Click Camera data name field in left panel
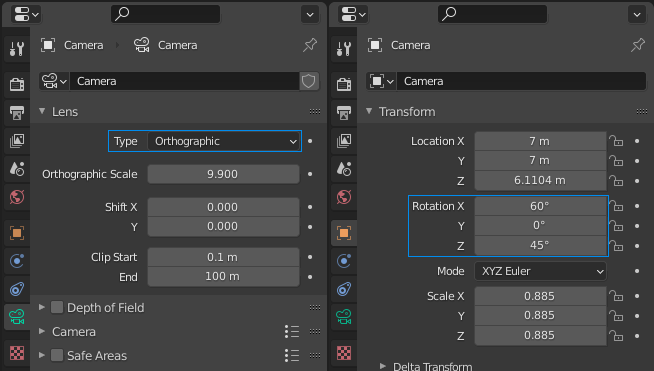 click(x=184, y=81)
